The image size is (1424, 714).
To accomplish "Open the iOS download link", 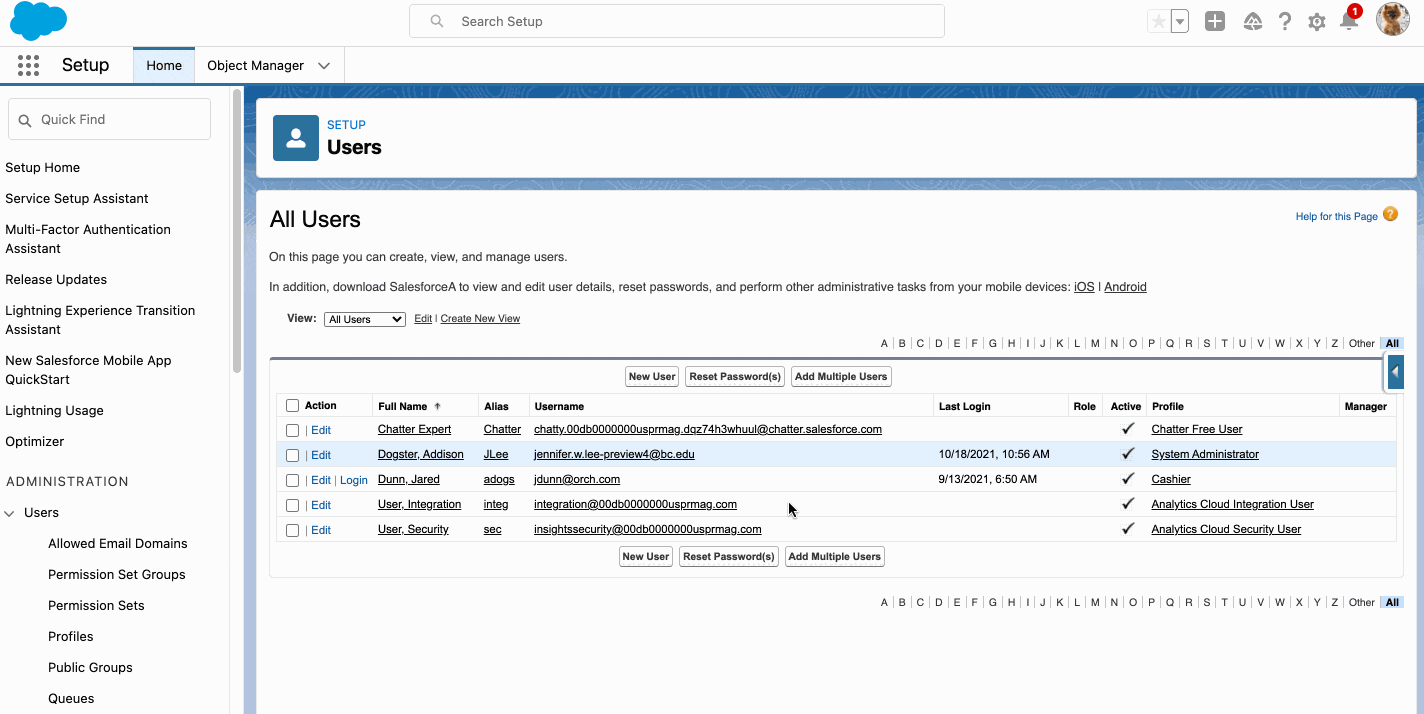I will 1084,287.
